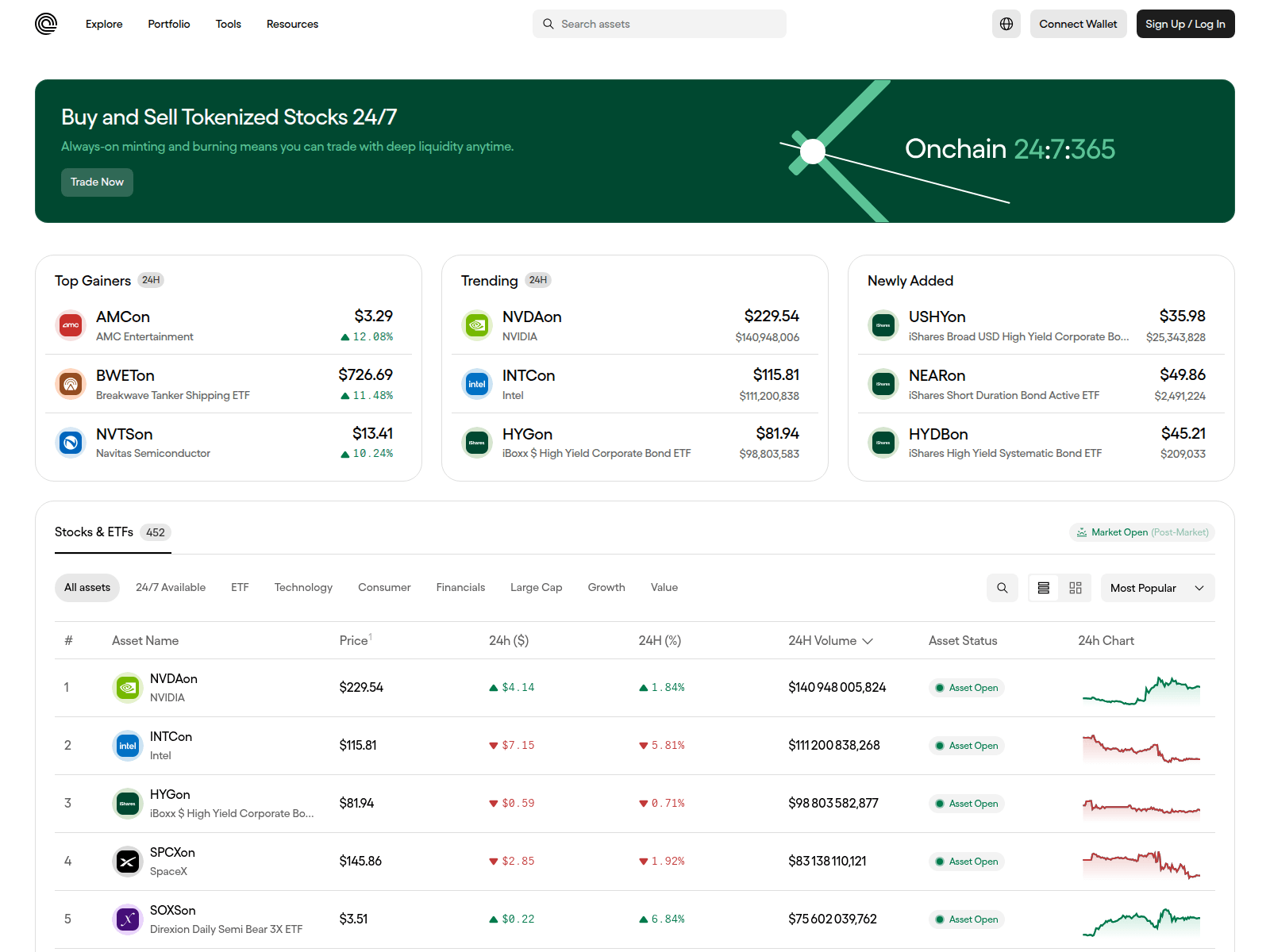Sort by 24H Volume column arrow
Screen dimensions: 1270x952
click(868, 641)
